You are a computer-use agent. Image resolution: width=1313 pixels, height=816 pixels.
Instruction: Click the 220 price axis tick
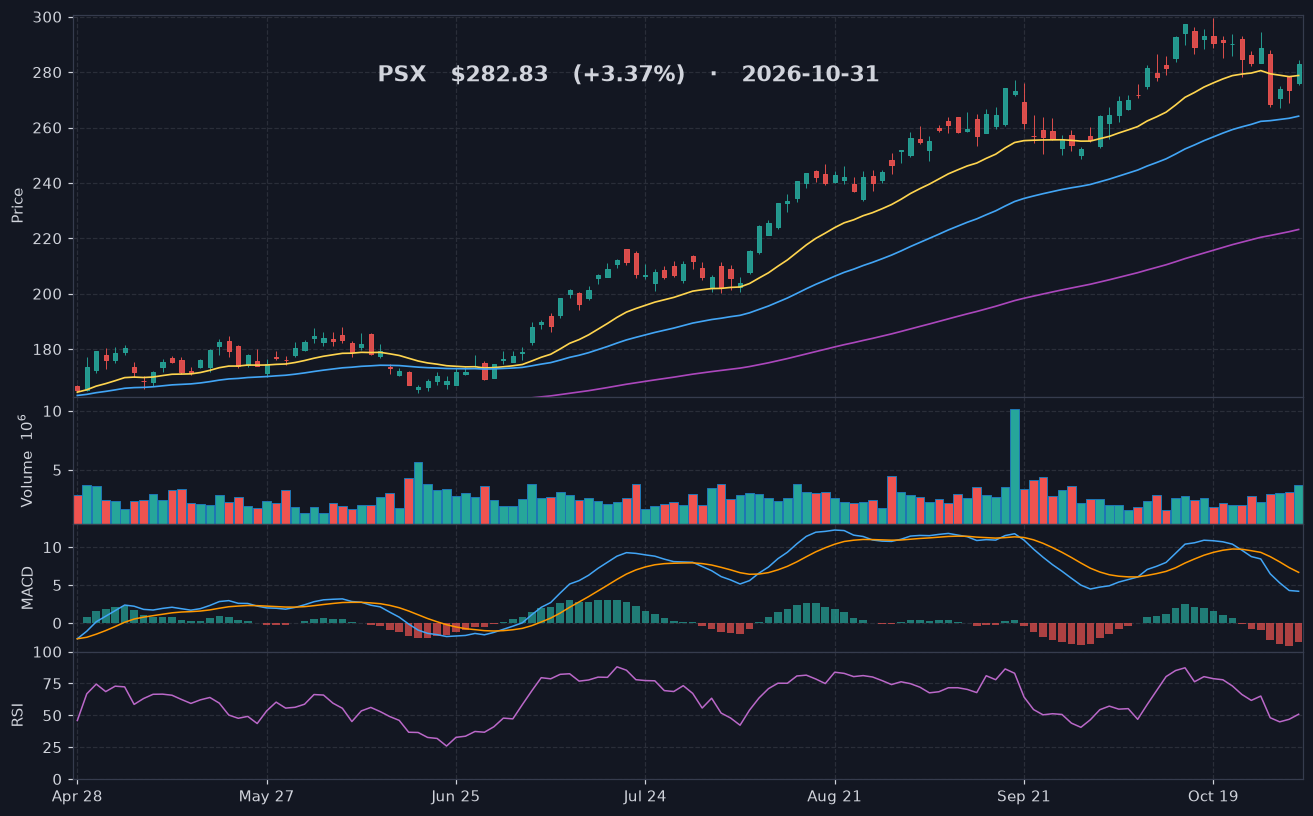click(x=48, y=239)
